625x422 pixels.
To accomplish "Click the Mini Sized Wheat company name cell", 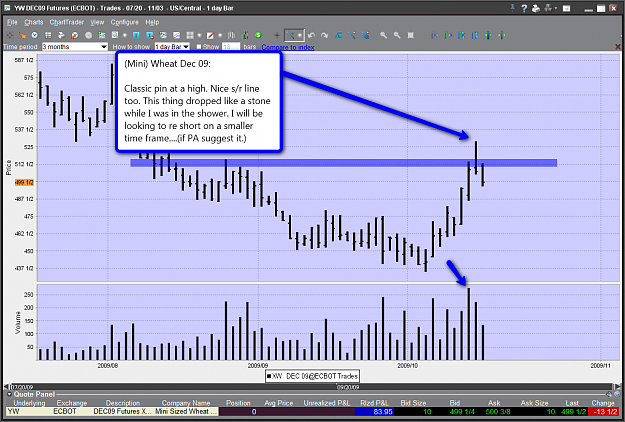I will click(x=187, y=411).
